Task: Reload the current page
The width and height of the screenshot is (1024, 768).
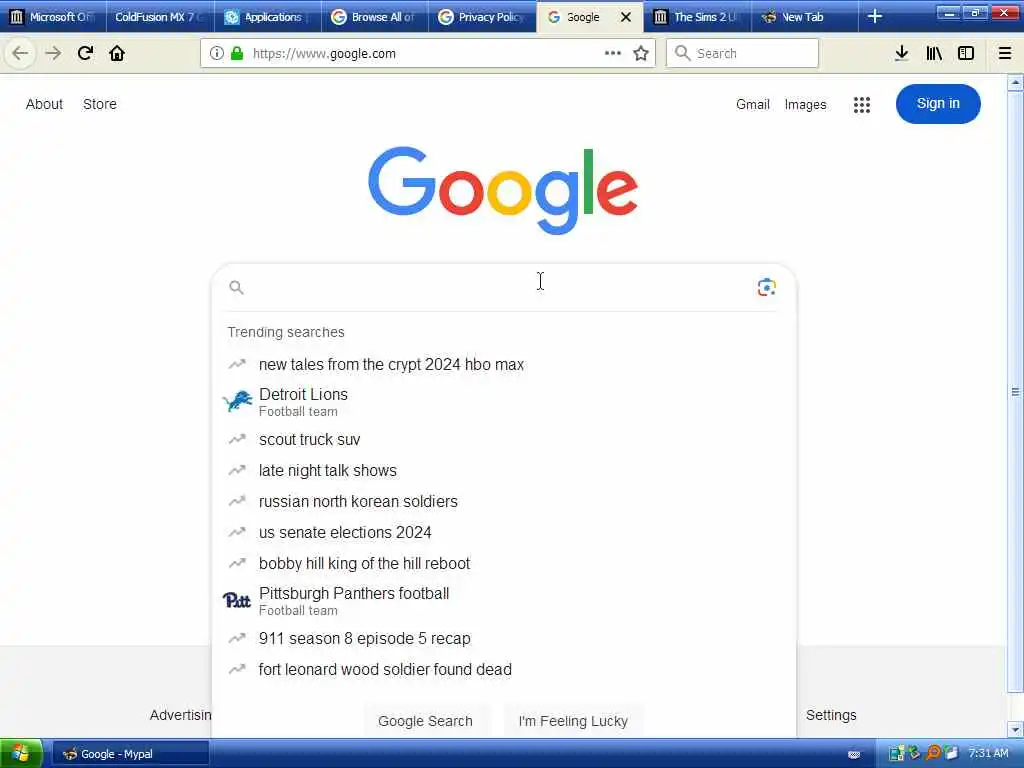Action: tap(85, 54)
